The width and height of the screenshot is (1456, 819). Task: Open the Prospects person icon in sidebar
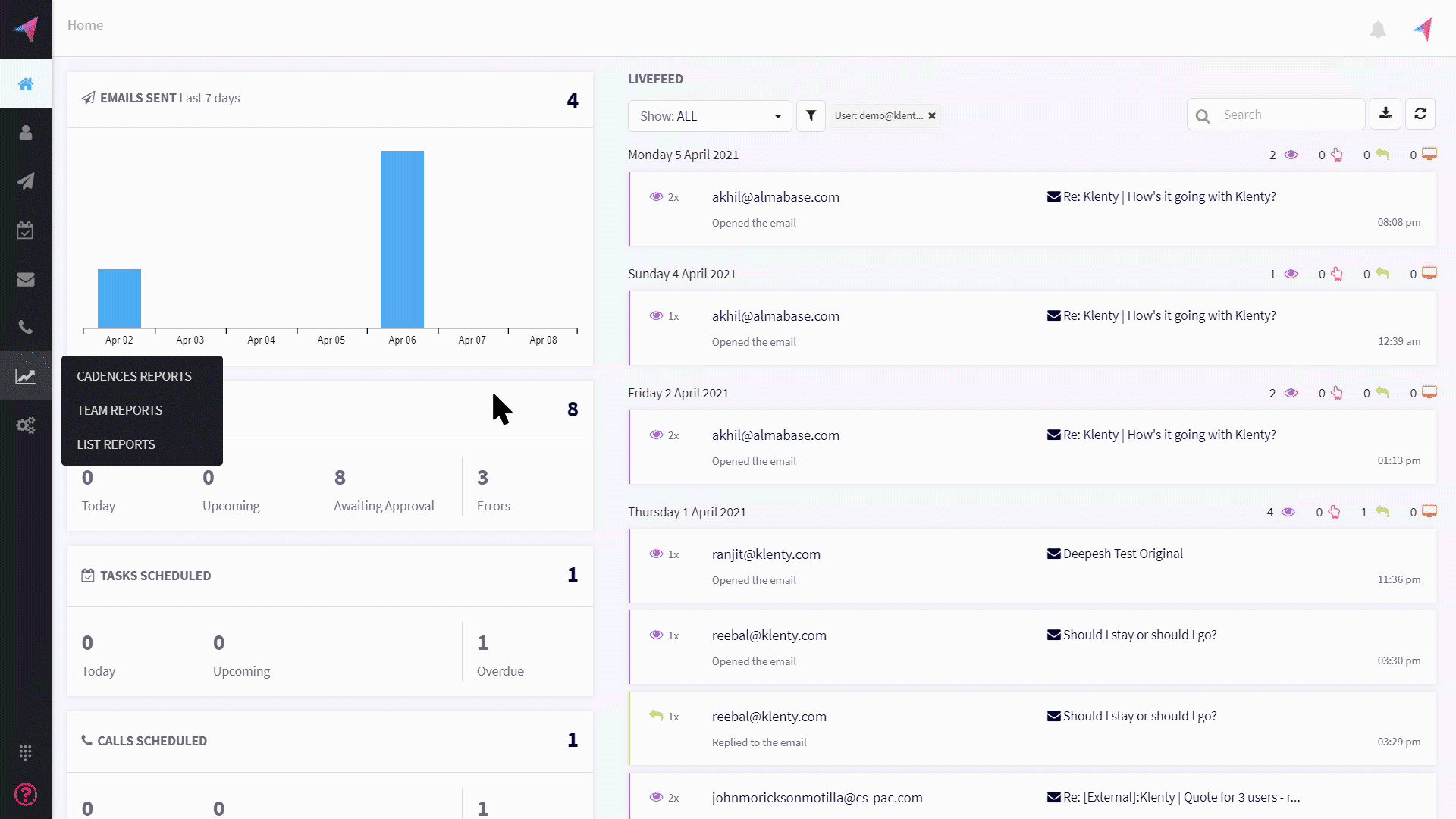click(26, 133)
